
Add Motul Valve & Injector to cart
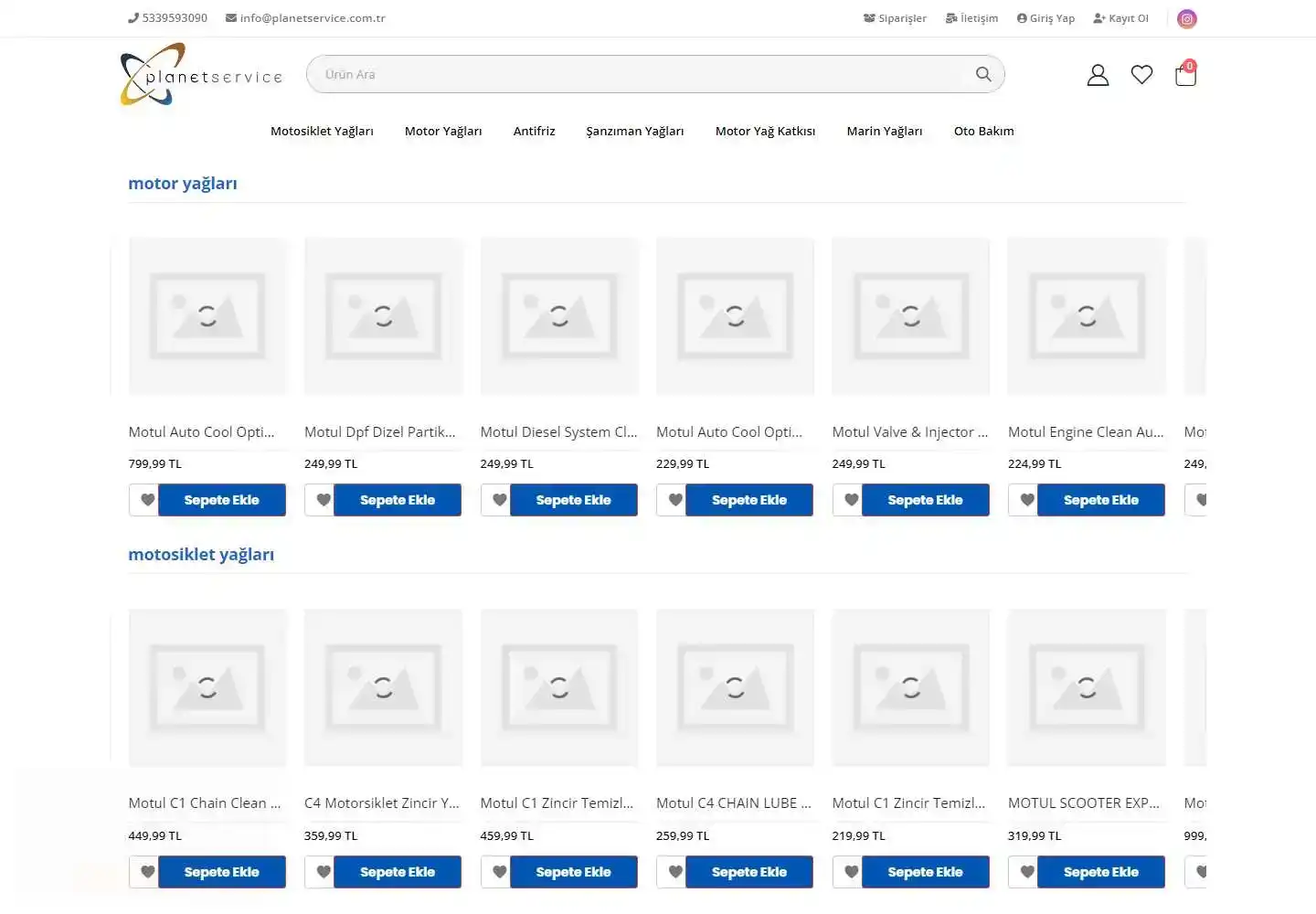pos(926,500)
